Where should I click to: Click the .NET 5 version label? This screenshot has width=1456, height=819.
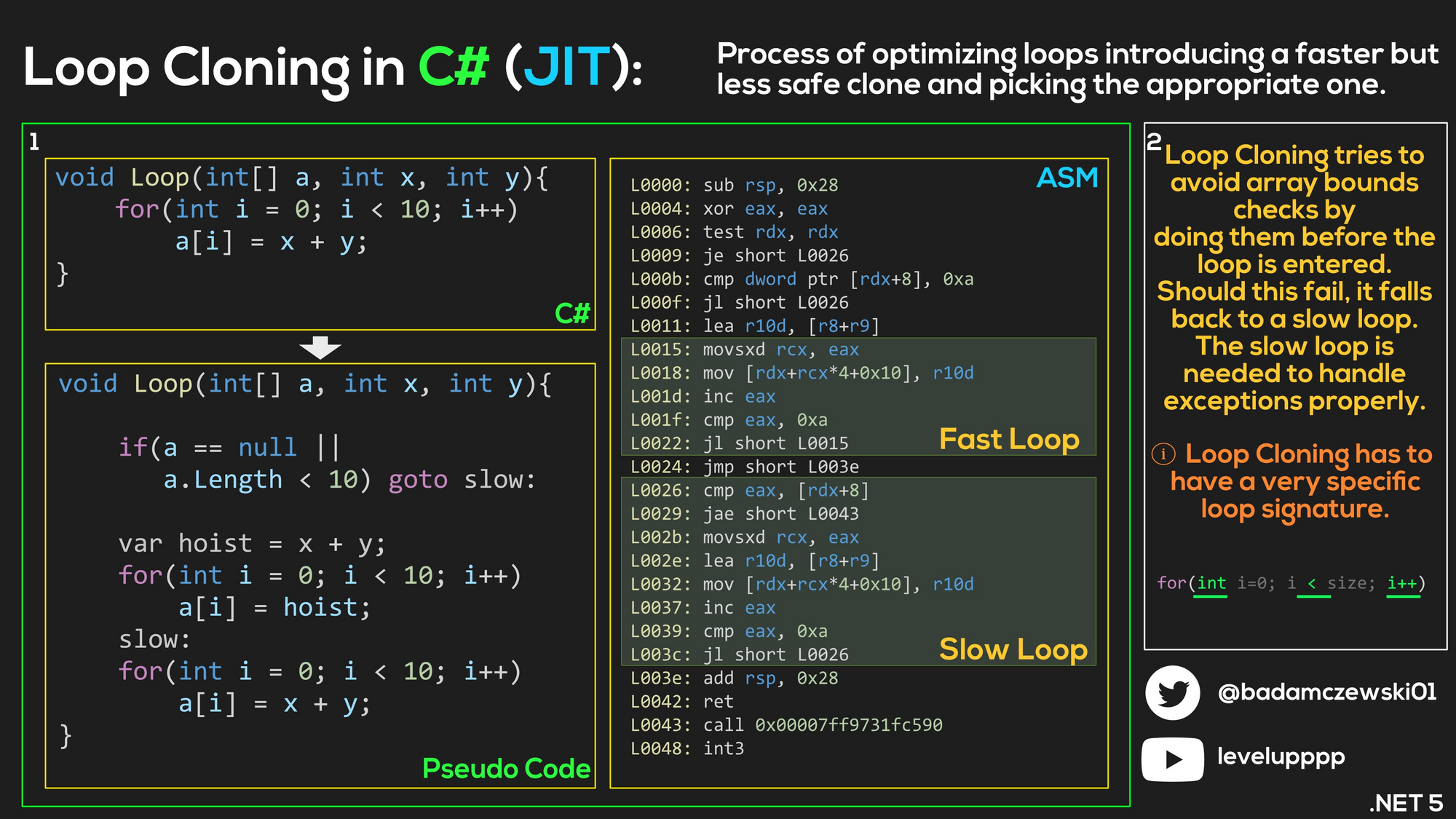click(1405, 803)
